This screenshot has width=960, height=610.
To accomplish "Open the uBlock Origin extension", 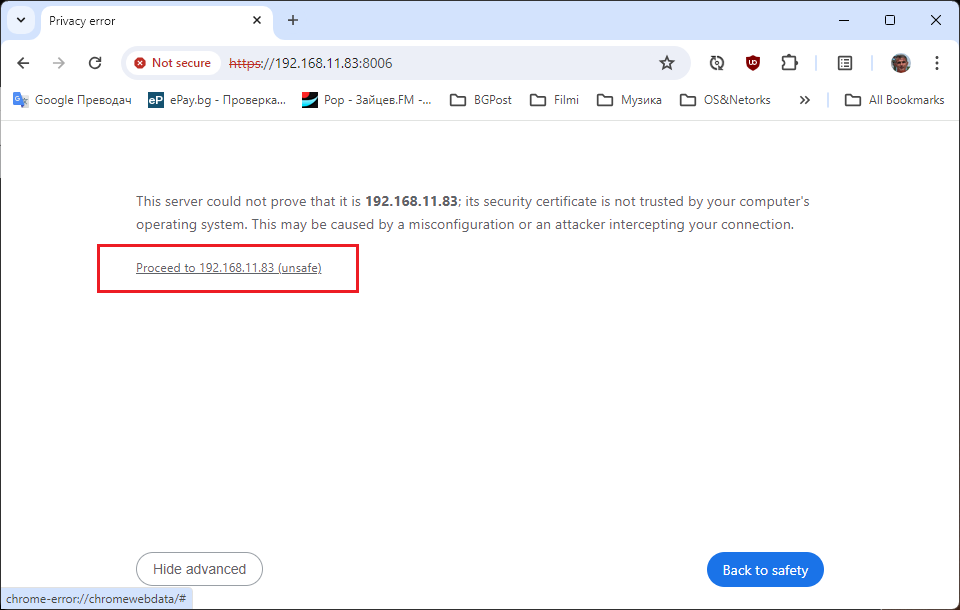I will point(753,63).
